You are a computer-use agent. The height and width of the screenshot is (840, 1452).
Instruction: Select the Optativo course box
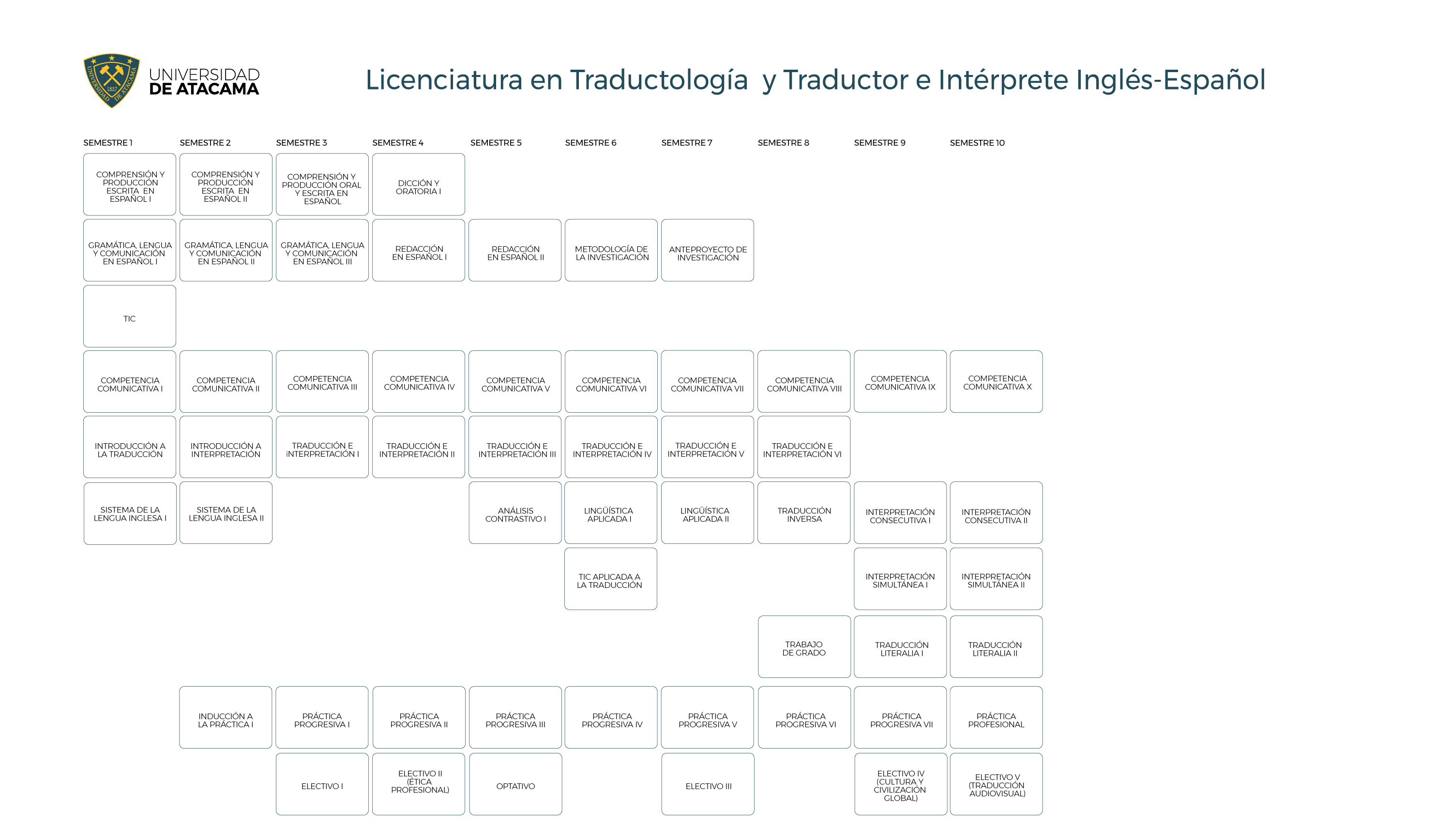[x=514, y=785]
